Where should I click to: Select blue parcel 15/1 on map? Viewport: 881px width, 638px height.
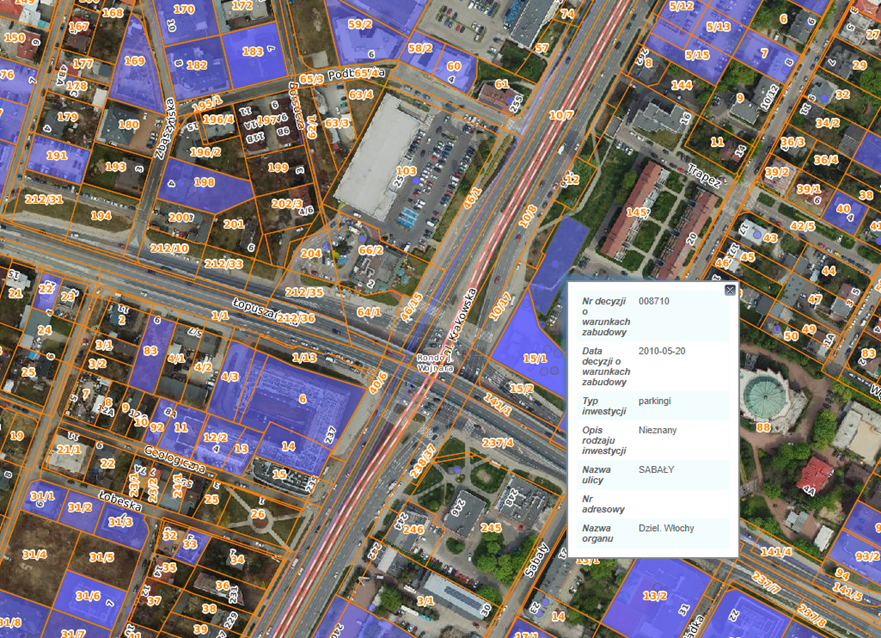534,357
